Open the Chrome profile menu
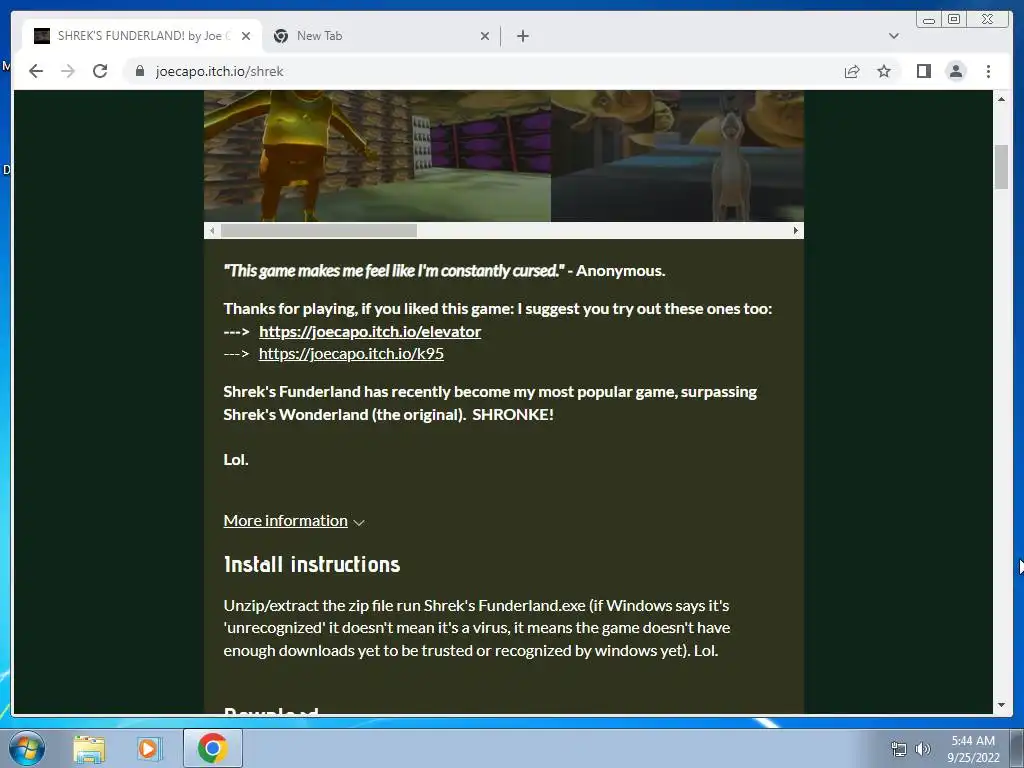Viewport: 1024px width, 768px height. tap(955, 71)
